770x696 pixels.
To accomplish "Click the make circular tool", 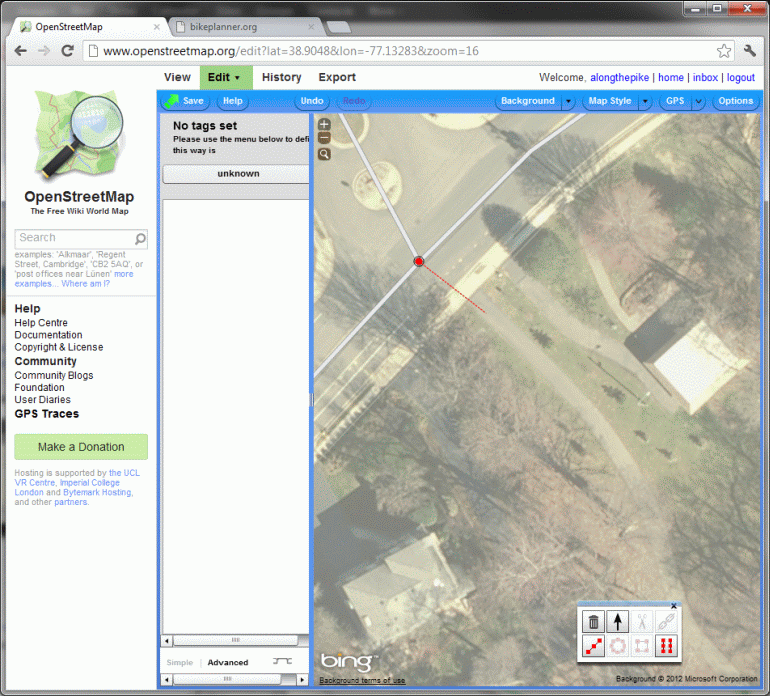I will [618, 646].
